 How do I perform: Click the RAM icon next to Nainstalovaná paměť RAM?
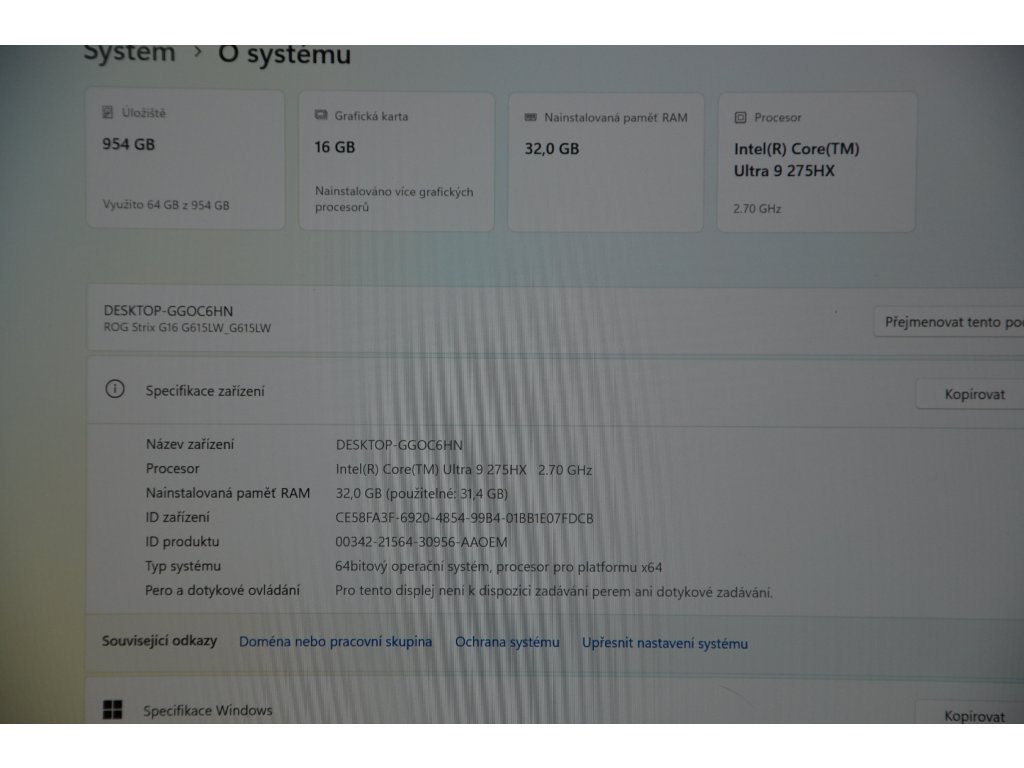[530, 117]
